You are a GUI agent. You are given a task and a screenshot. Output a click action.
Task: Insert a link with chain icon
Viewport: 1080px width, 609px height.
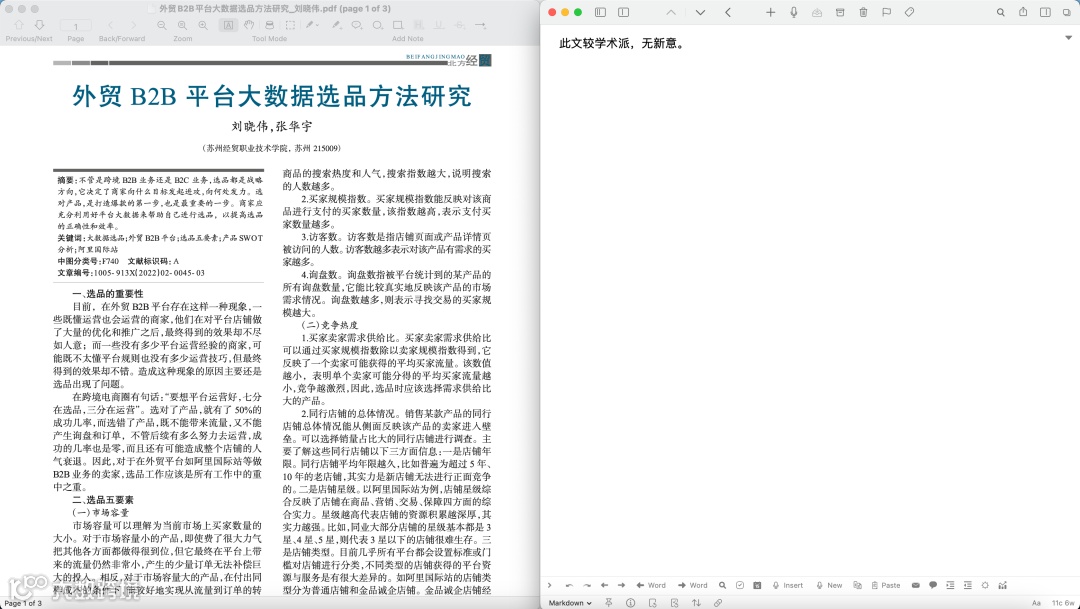[x=718, y=603]
